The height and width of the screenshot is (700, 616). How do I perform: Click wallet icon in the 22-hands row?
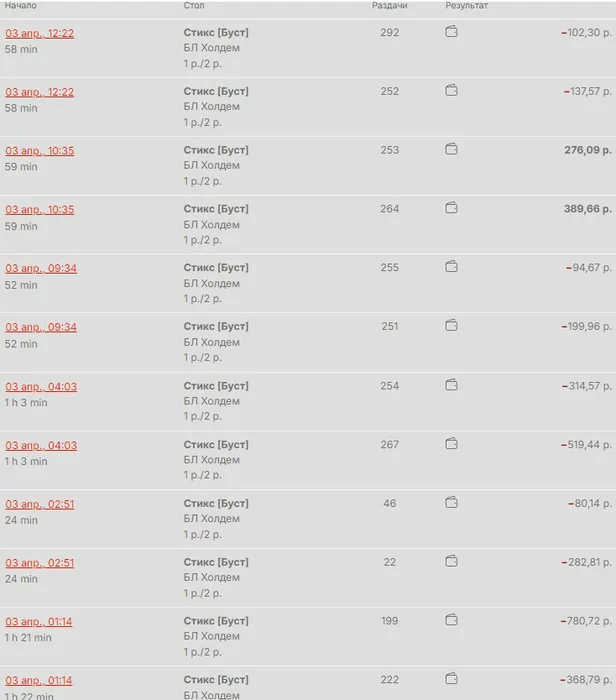(451, 562)
